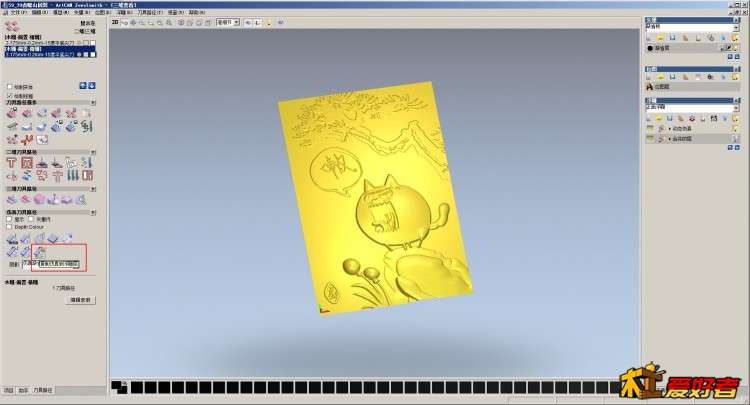Click last icon in Toolpath Operations second row
This screenshot has height=405, width=750.
(86, 127)
